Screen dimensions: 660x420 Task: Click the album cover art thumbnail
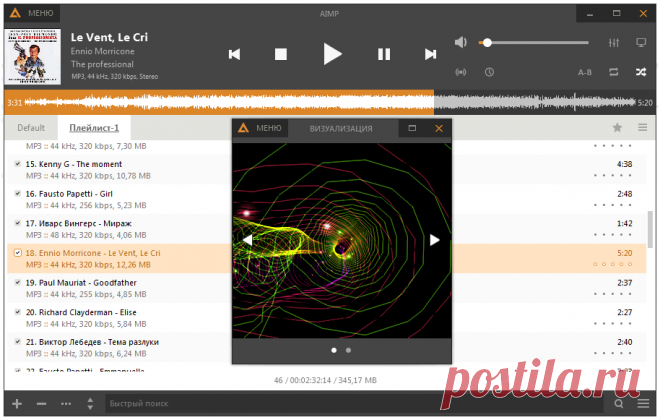click(32, 56)
